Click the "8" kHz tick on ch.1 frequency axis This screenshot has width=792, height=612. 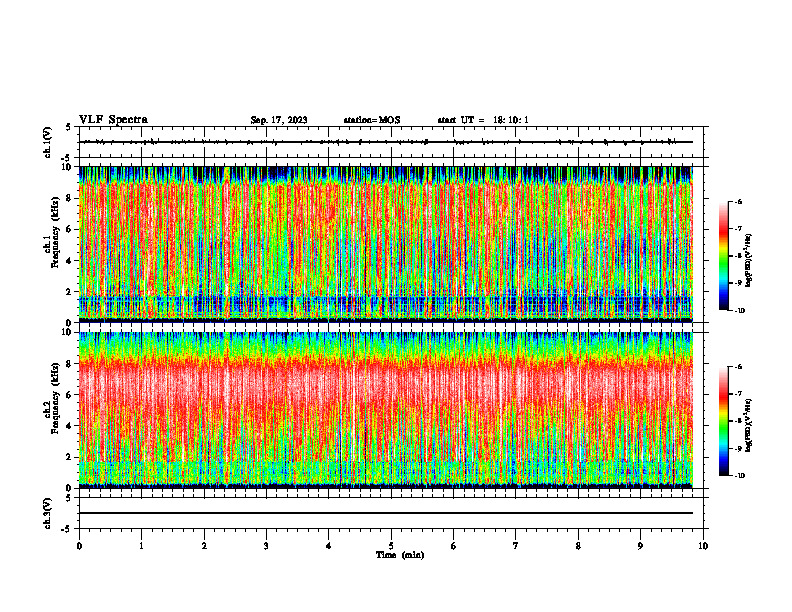click(69, 198)
